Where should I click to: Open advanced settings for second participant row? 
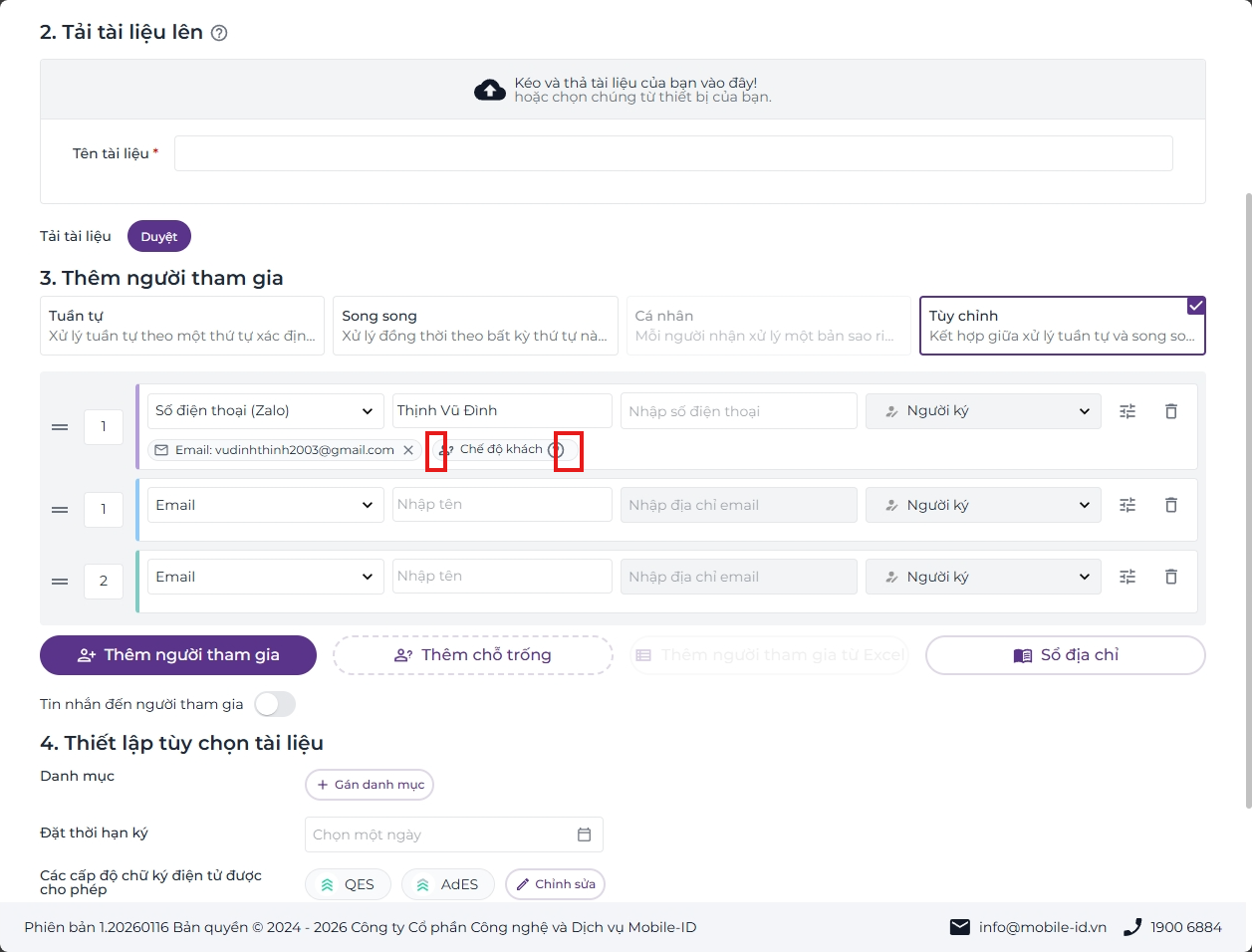click(1127, 505)
